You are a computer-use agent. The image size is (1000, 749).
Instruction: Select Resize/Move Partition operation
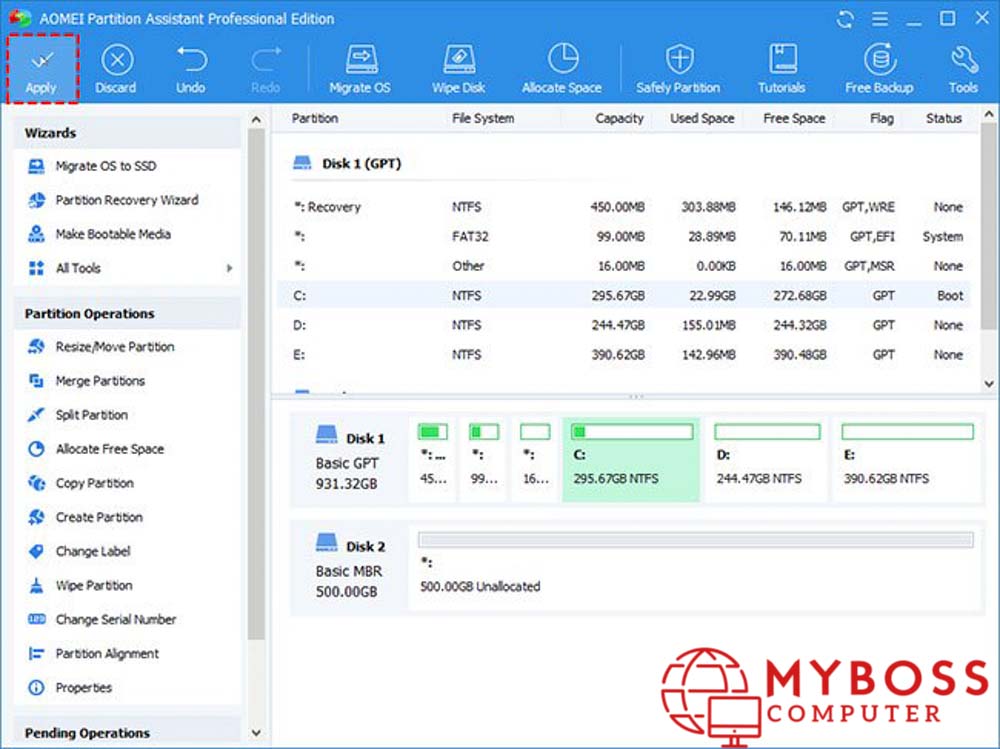click(114, 347)
